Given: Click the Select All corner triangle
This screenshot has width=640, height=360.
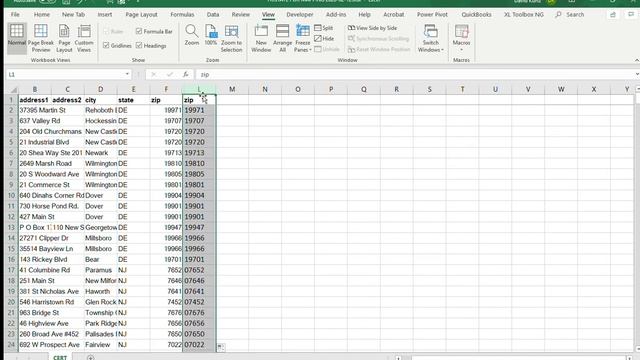Looking at the screenshot, I should click(x=13, y=89).
